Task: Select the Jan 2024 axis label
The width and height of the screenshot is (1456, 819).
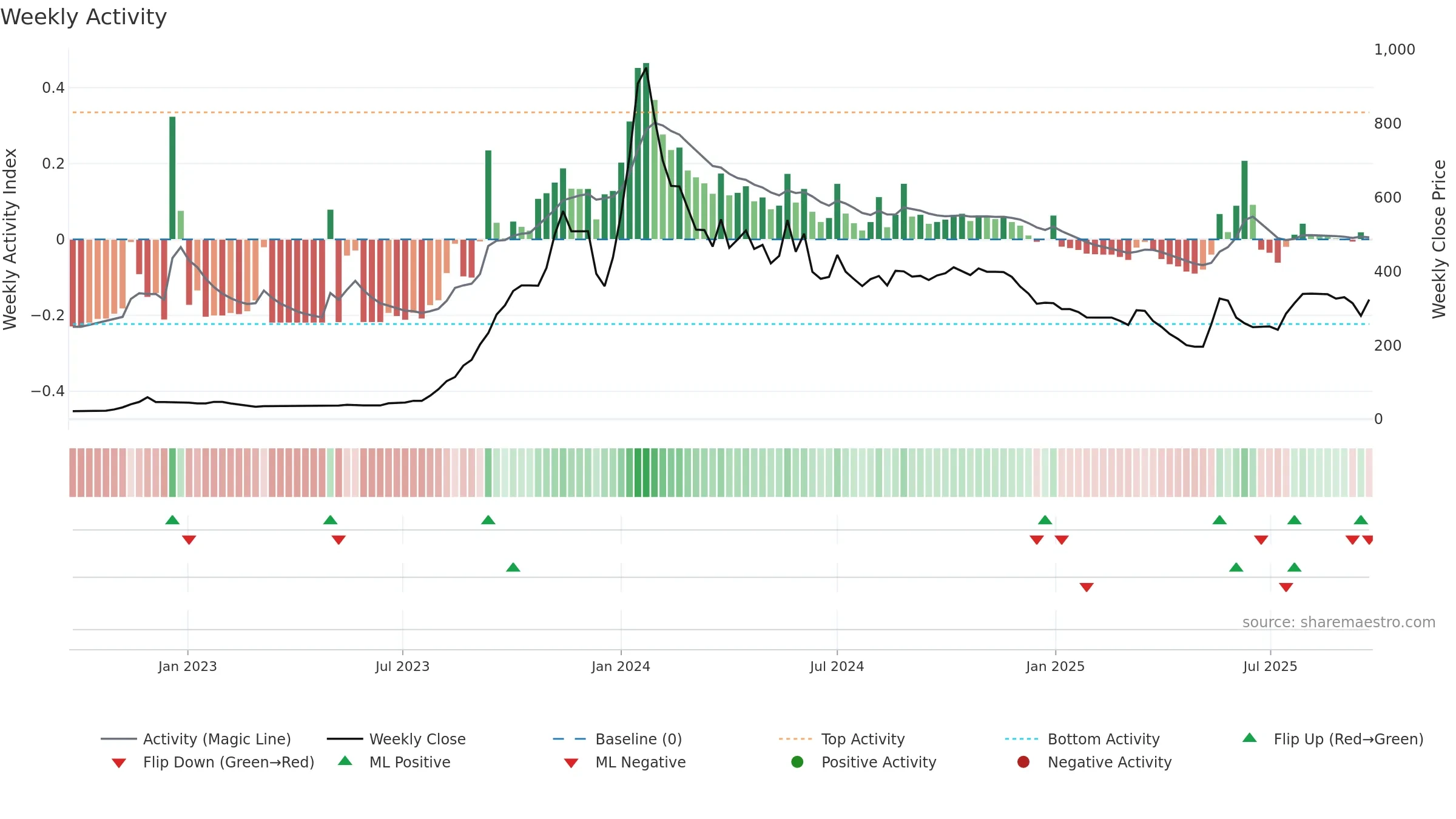Action: [x=621, y=667]
